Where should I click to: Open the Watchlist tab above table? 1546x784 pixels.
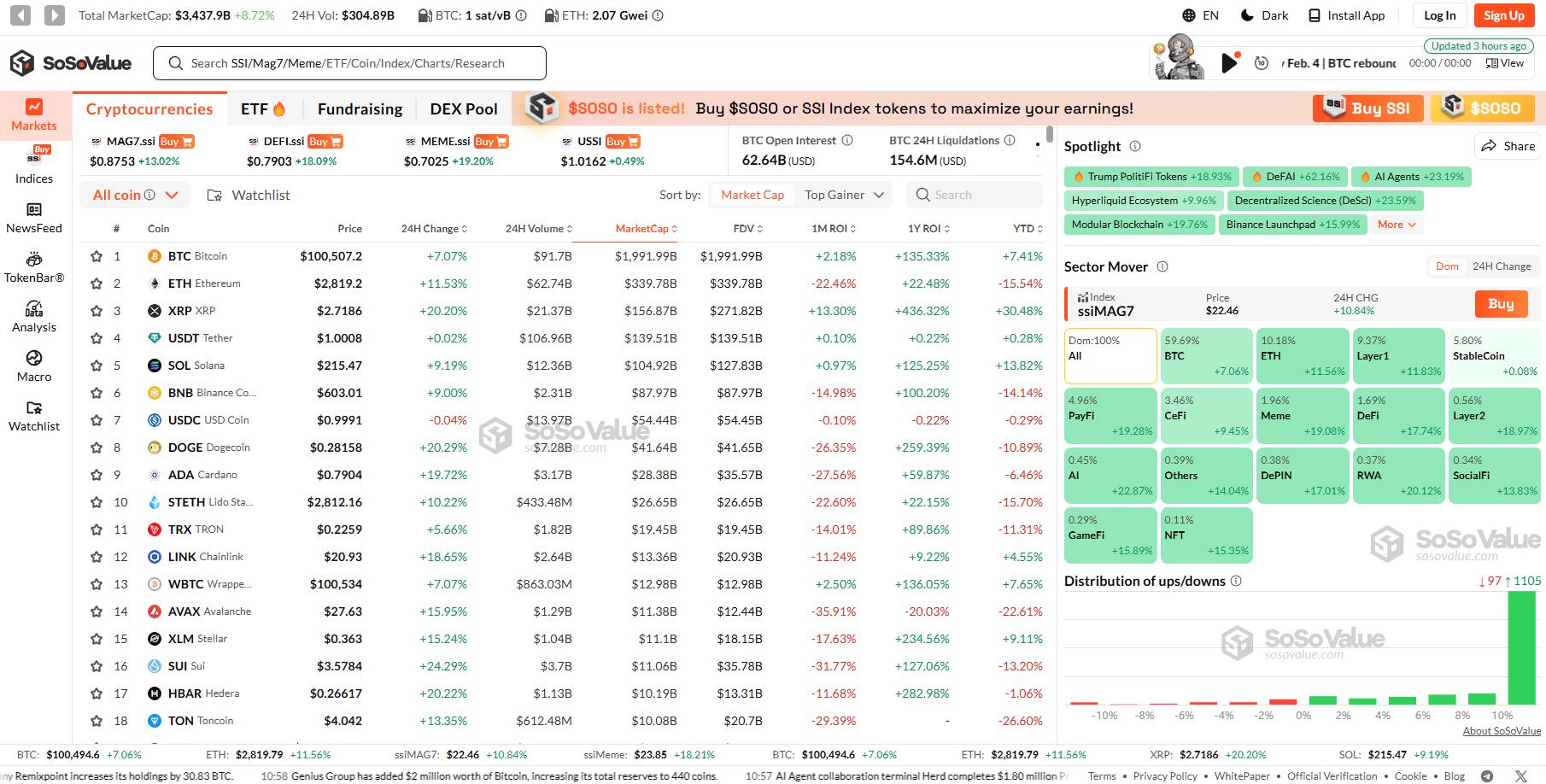[249, 195]
